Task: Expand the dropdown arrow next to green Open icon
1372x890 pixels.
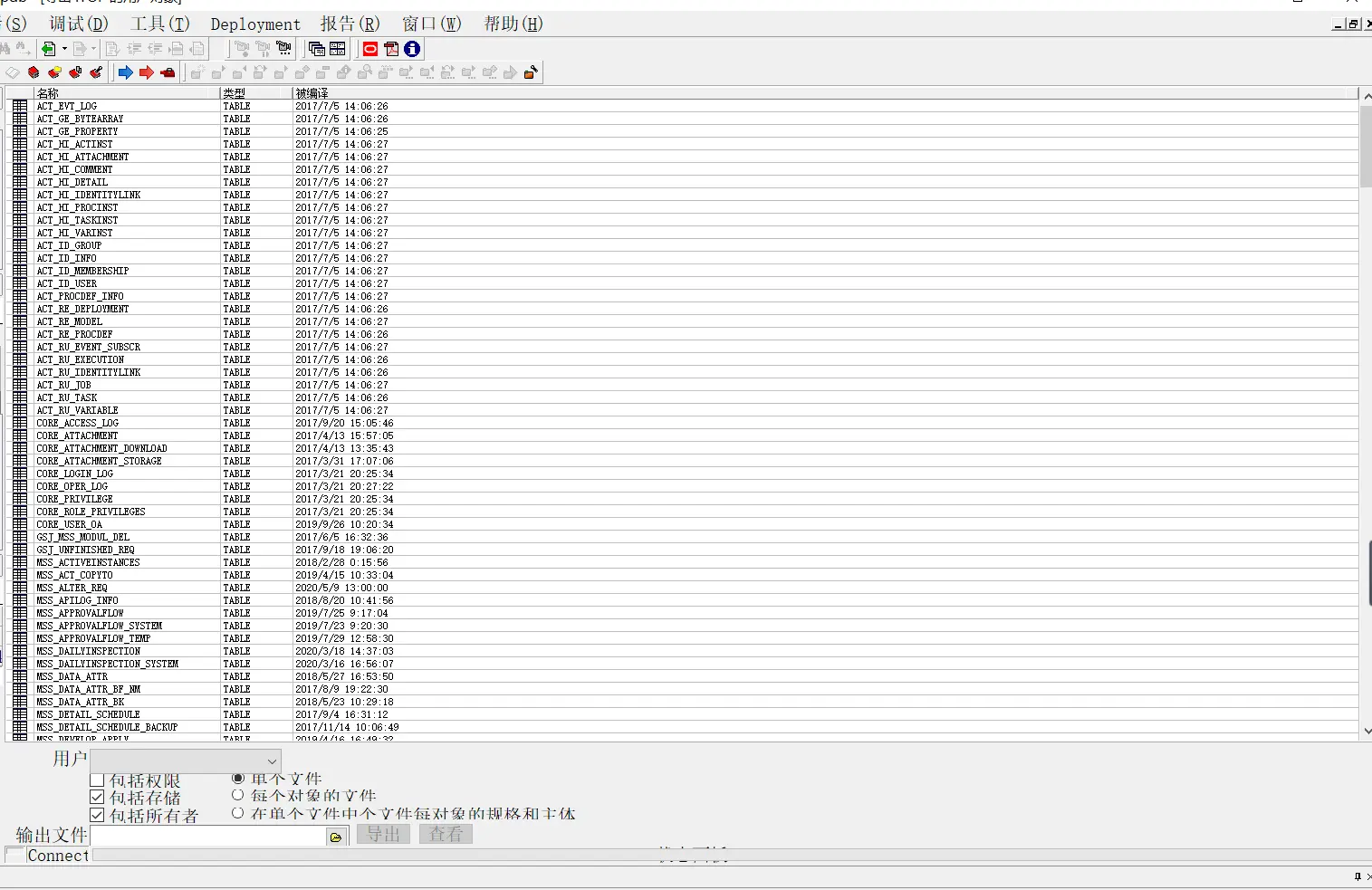Action: (64, 49)
